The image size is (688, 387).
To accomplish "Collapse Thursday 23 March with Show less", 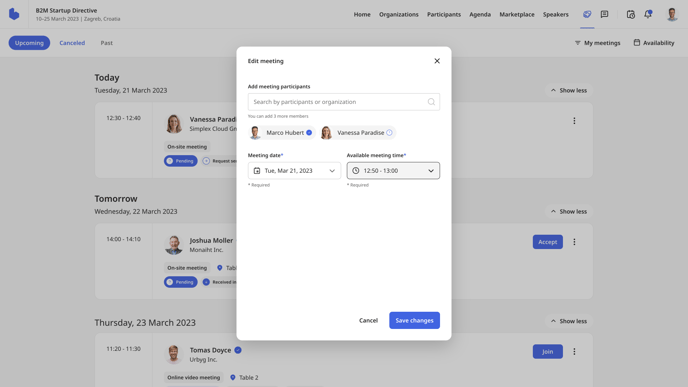I will pos(568,321).
